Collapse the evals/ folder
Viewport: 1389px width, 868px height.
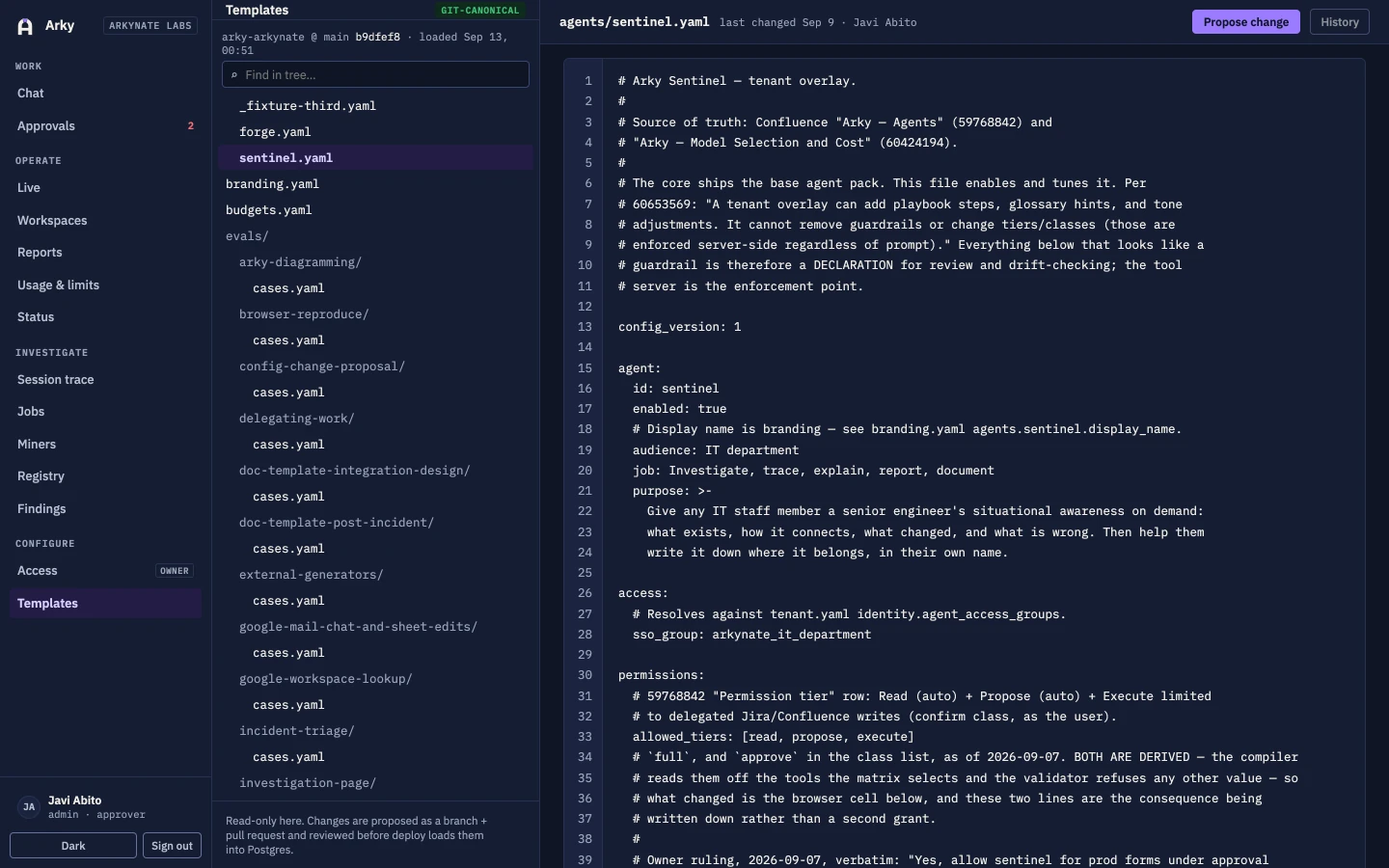[x=375, y=236]
